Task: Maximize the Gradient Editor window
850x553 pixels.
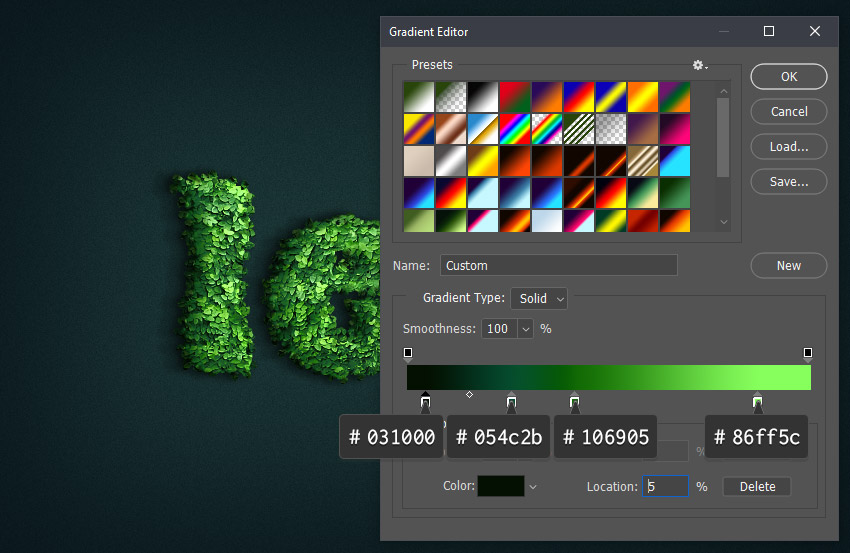Action: (x=769, y=31)
